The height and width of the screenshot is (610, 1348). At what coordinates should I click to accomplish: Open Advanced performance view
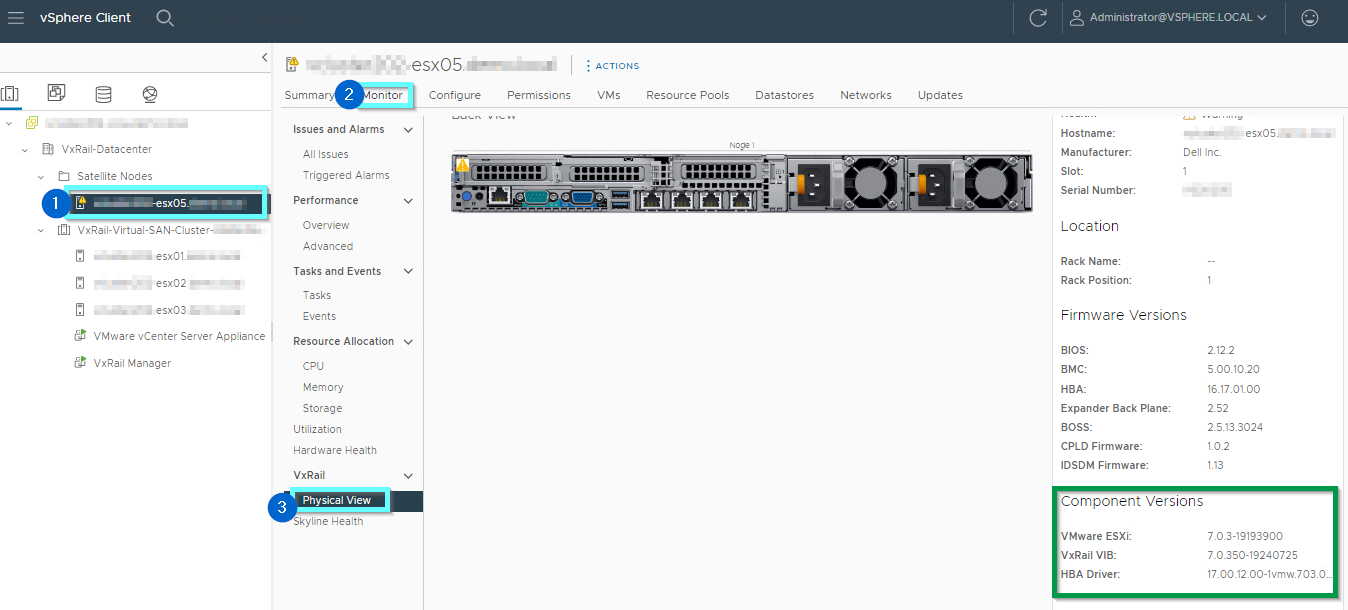click(x=328, y=246)
